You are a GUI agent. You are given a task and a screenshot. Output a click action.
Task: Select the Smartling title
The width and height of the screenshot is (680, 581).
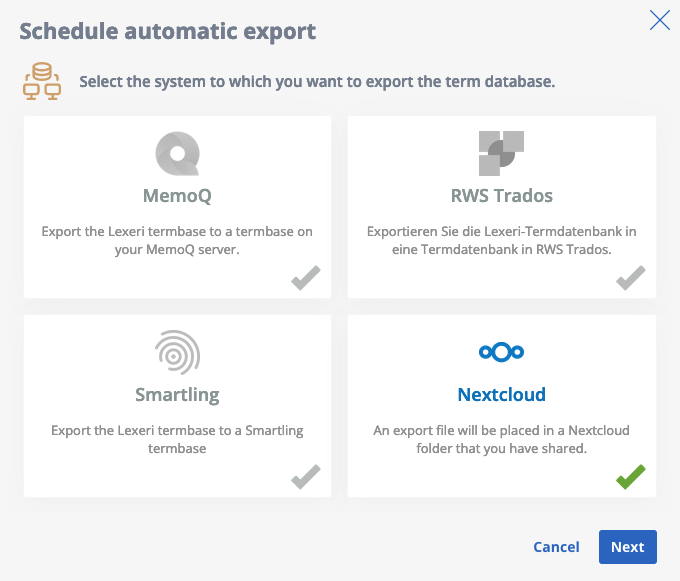177,395
